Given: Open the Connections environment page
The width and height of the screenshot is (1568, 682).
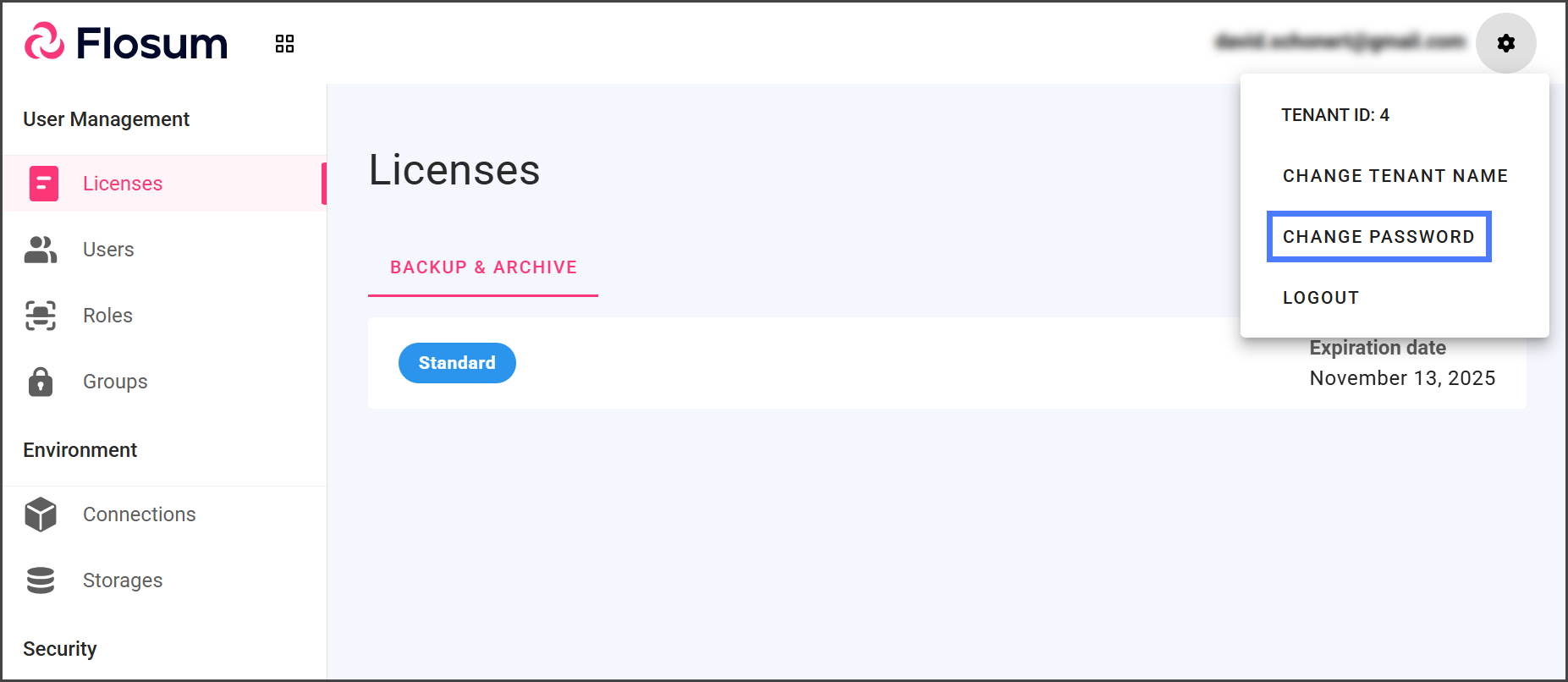Looking at the screenshot, I should click(139, 514).
